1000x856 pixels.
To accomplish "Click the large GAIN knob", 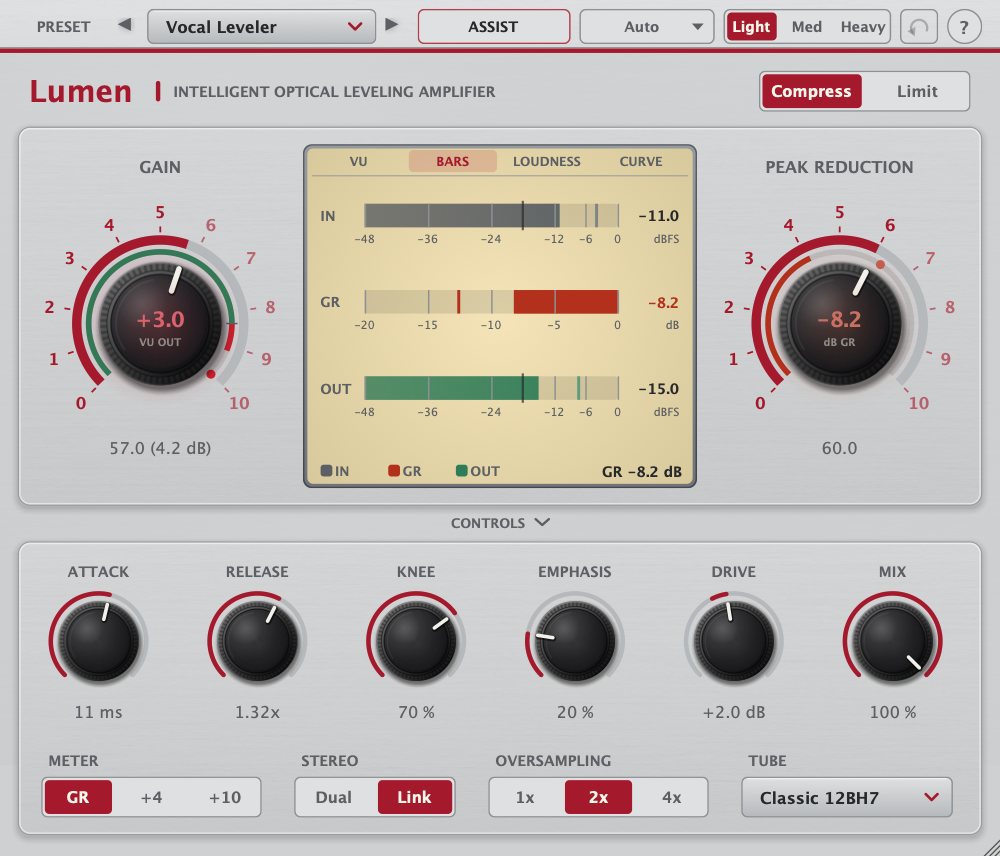I will tap(160, 323).
